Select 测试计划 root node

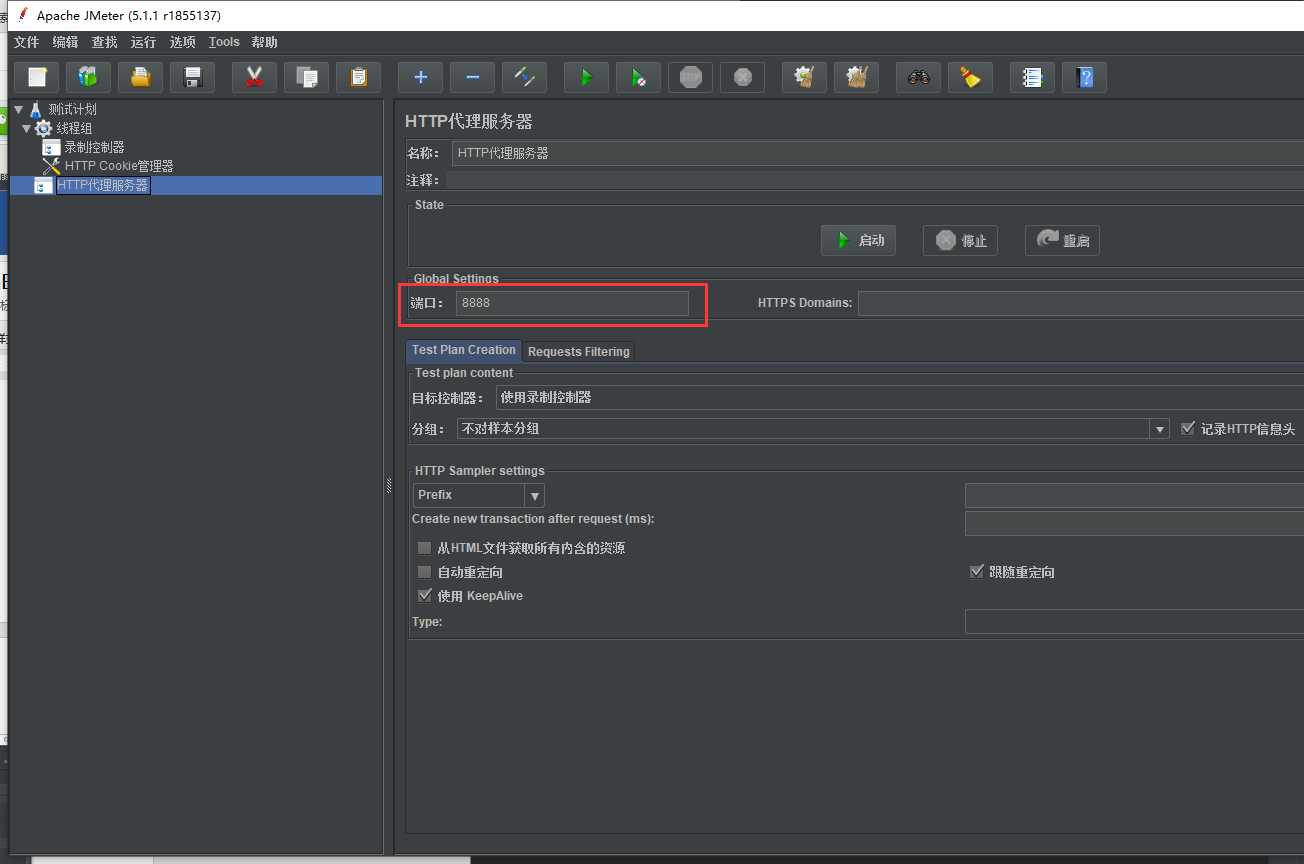pos(72,109)
